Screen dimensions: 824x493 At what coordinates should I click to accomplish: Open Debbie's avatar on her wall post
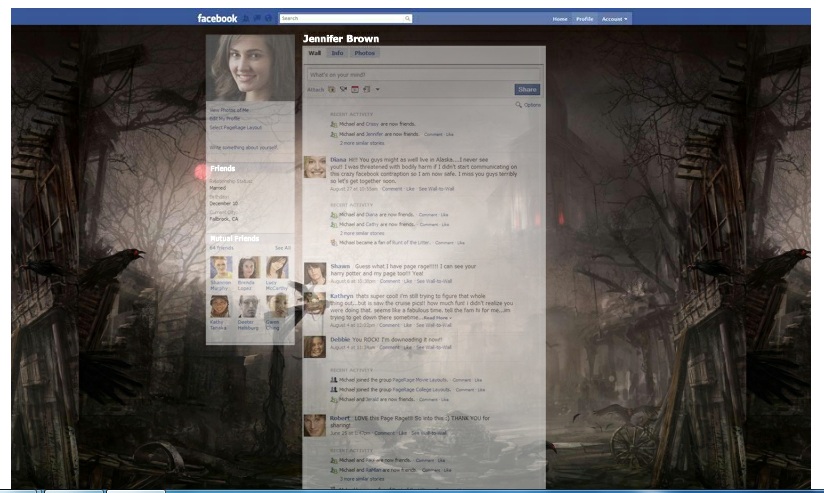tap(315, 347)
